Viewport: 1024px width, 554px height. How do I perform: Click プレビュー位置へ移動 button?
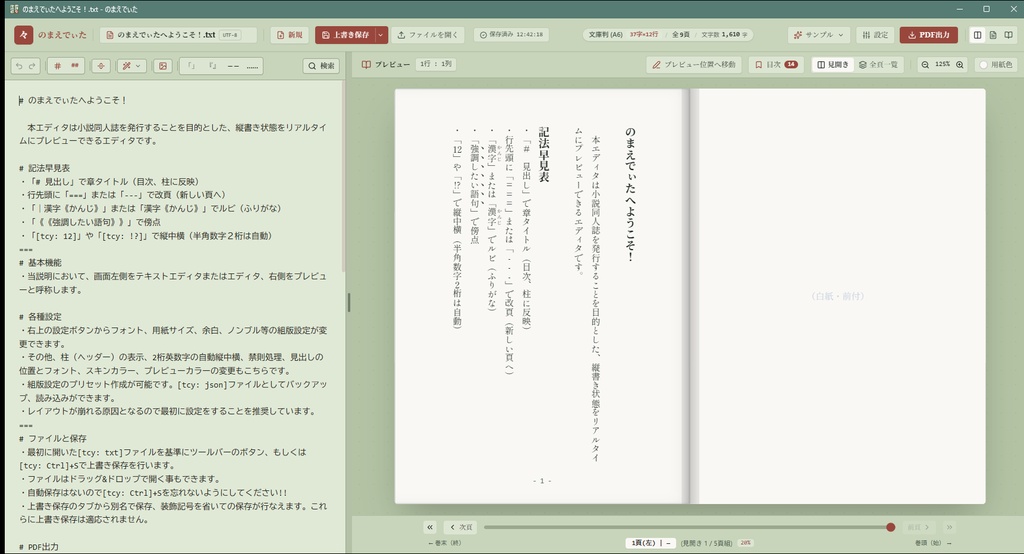(x=694, y=65)
